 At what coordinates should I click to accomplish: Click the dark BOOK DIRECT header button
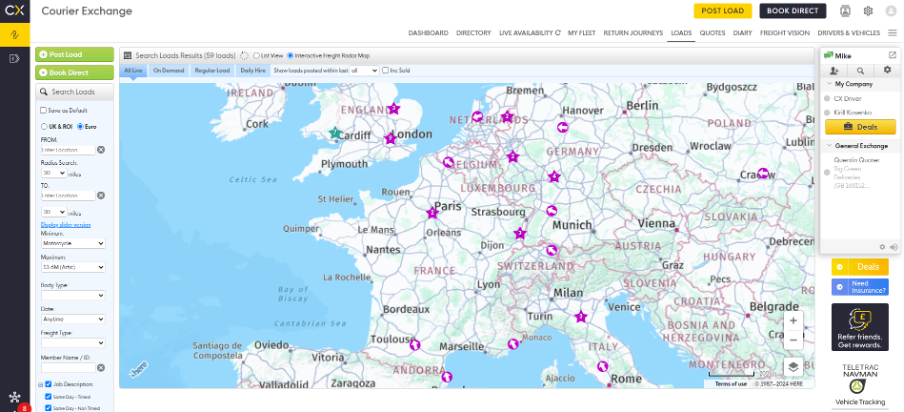pyautogui.click(x=792, y=11)
